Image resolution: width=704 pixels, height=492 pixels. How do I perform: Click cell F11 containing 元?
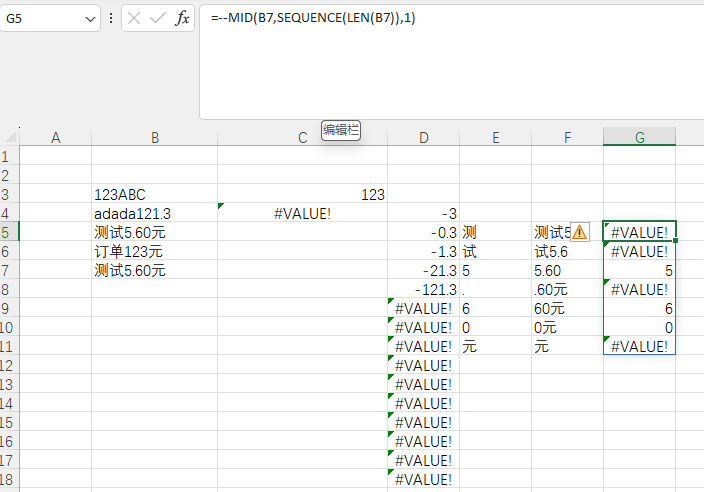click(x=567, y=346)
